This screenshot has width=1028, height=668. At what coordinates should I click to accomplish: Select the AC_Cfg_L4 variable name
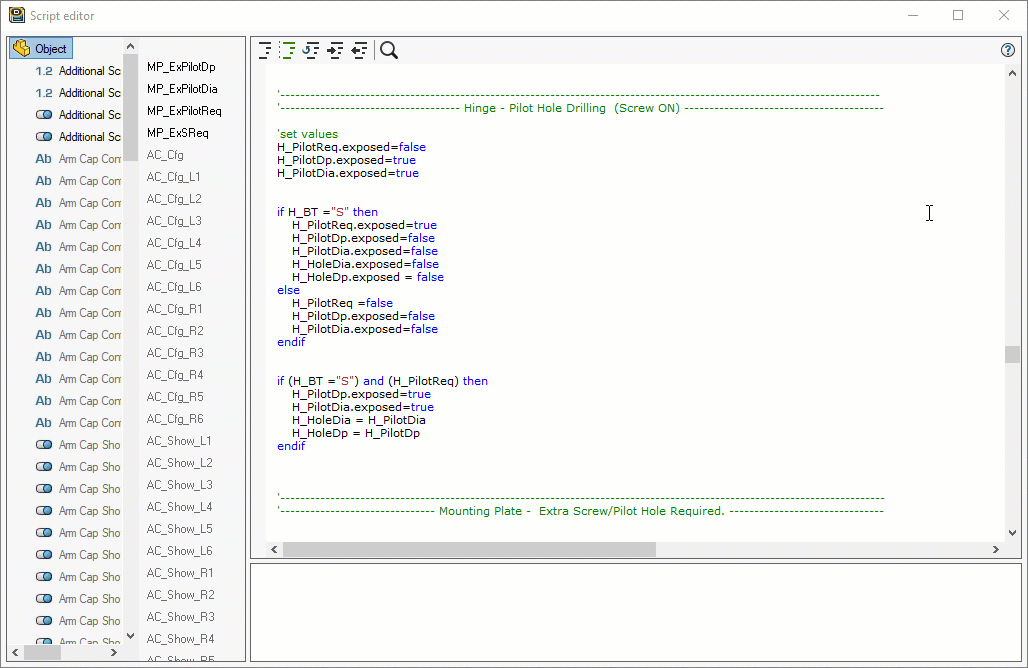[x=174, y=243]
